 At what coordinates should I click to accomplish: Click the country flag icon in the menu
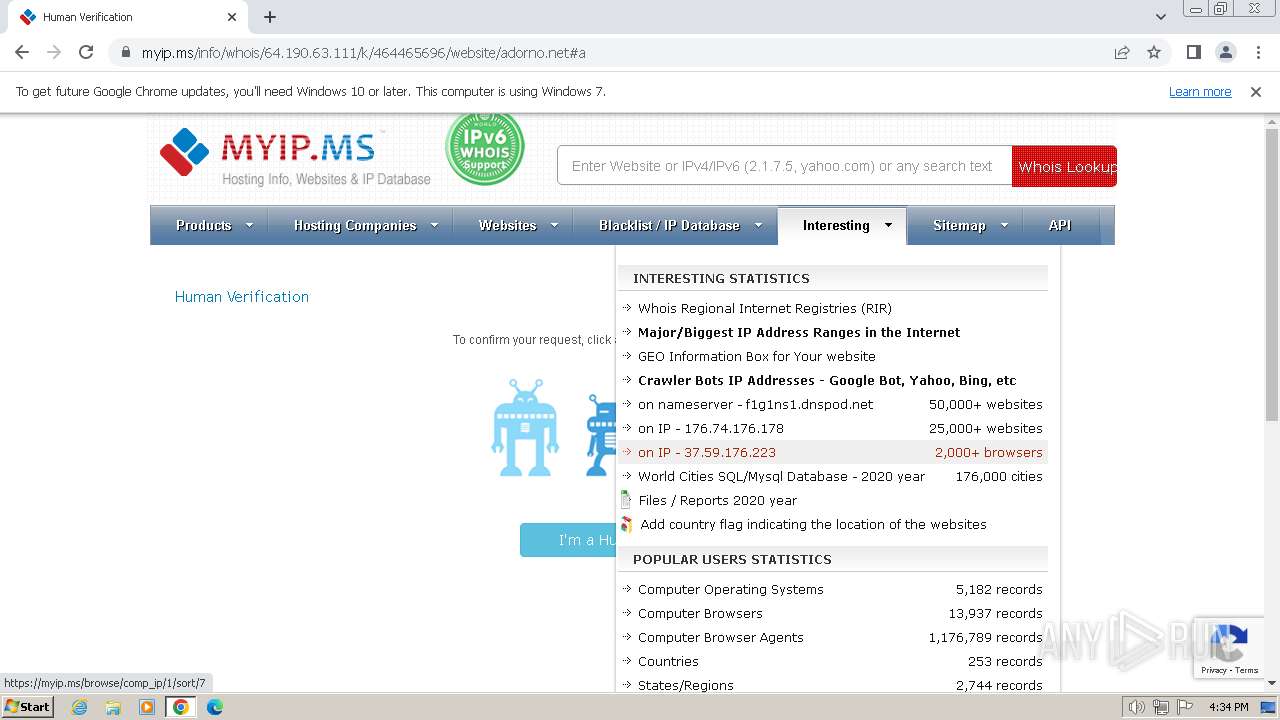point(626,524)
